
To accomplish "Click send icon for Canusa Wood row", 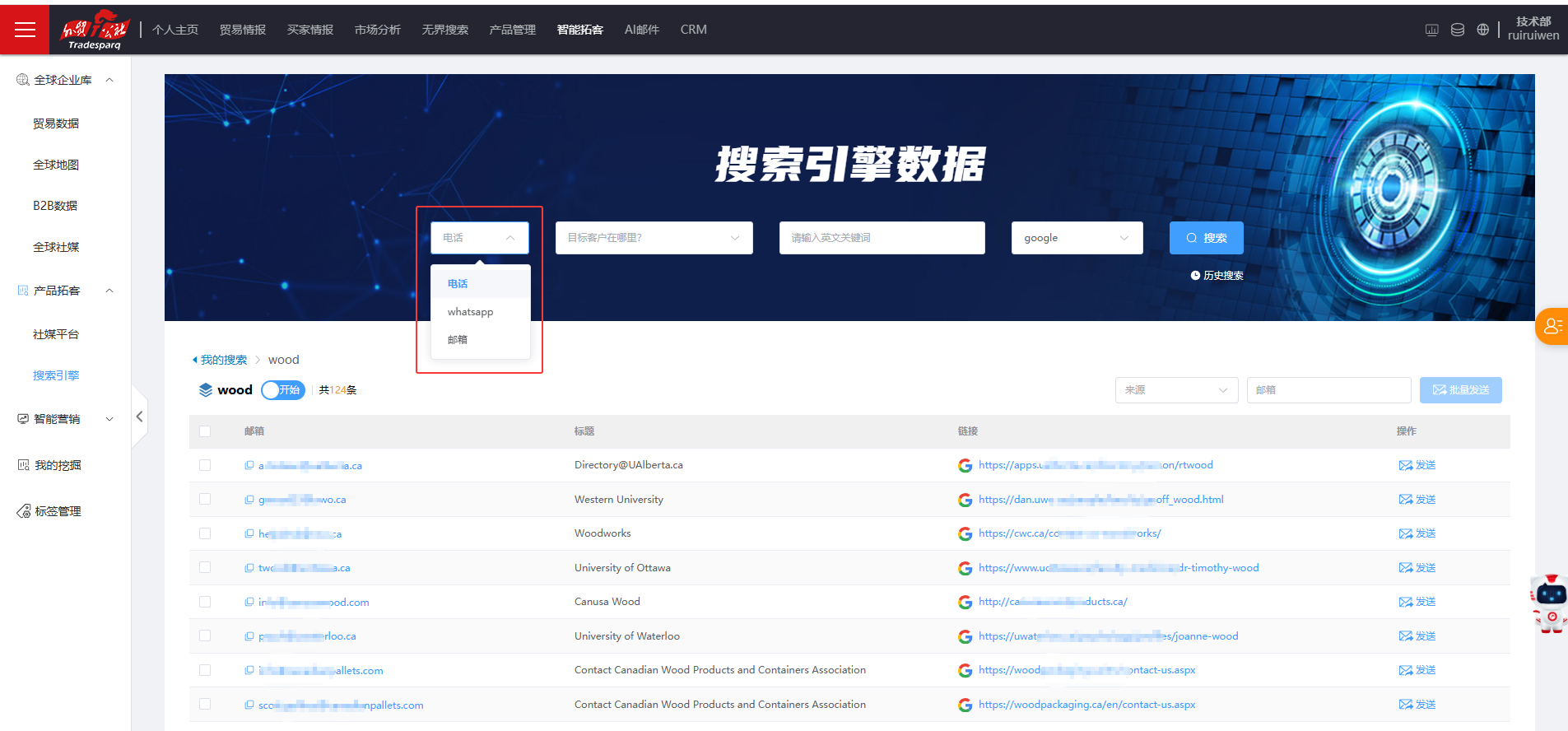I will click(x=1417, y=602).
